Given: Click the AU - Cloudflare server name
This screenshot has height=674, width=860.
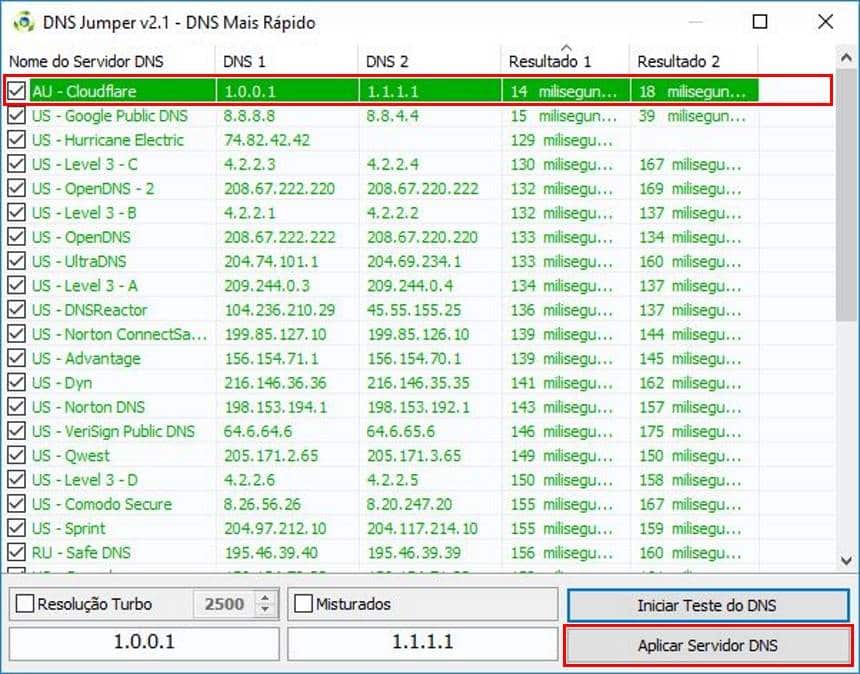Looking at the screenshot, I should pos(84,91).
